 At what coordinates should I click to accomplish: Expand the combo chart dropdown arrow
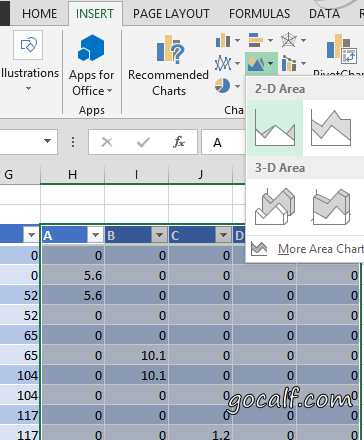[303, 63]
